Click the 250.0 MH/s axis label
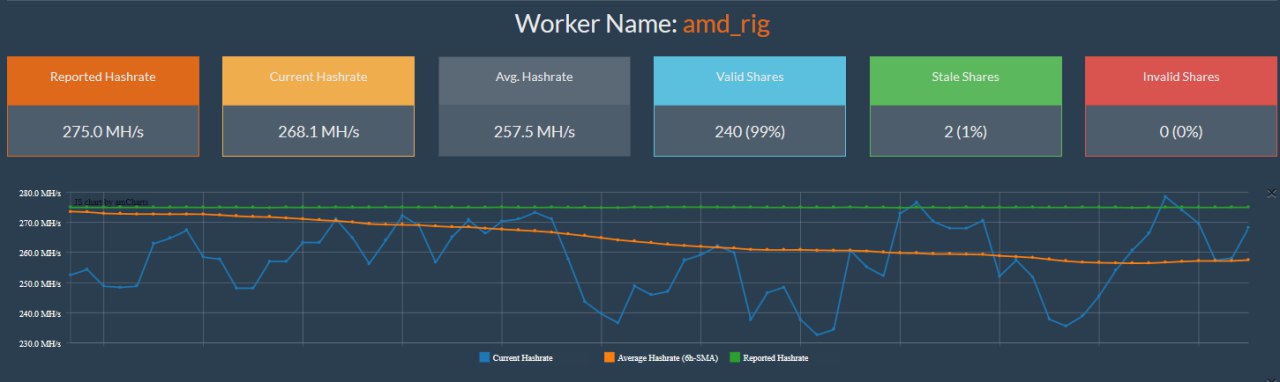This screenshot has height=382, width=1280. pyautogui.click(x=40, y=283)
